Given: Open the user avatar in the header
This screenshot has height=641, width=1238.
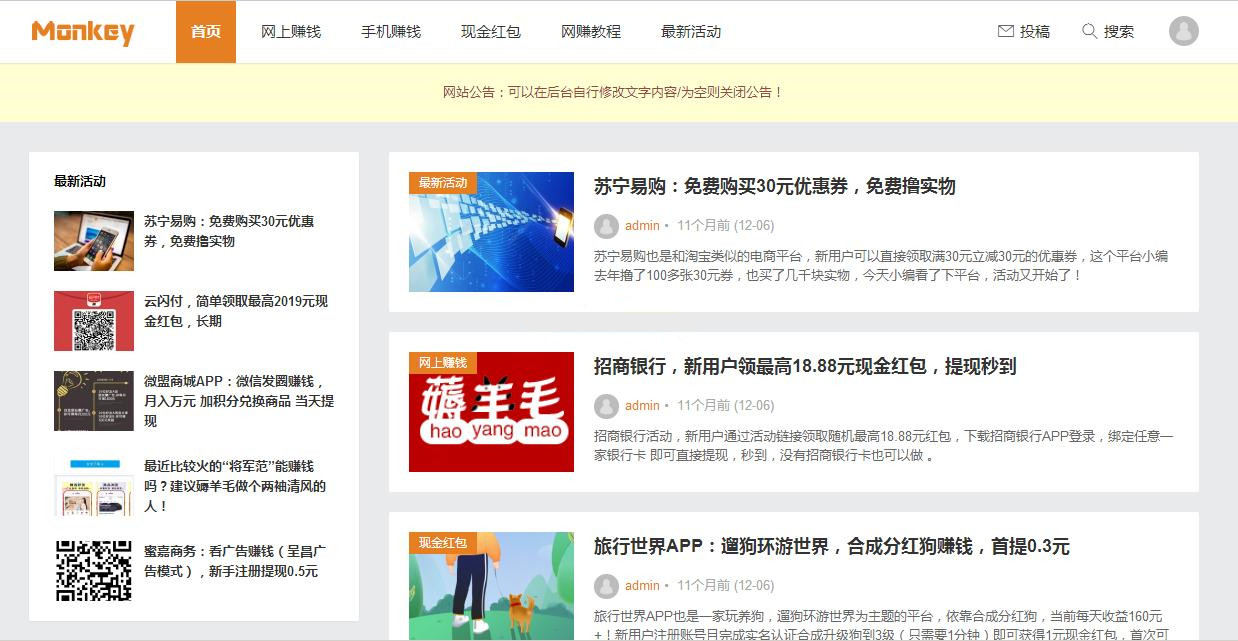Looking at the screenshot, I should pyautogui.click(x=1184, y=31).
